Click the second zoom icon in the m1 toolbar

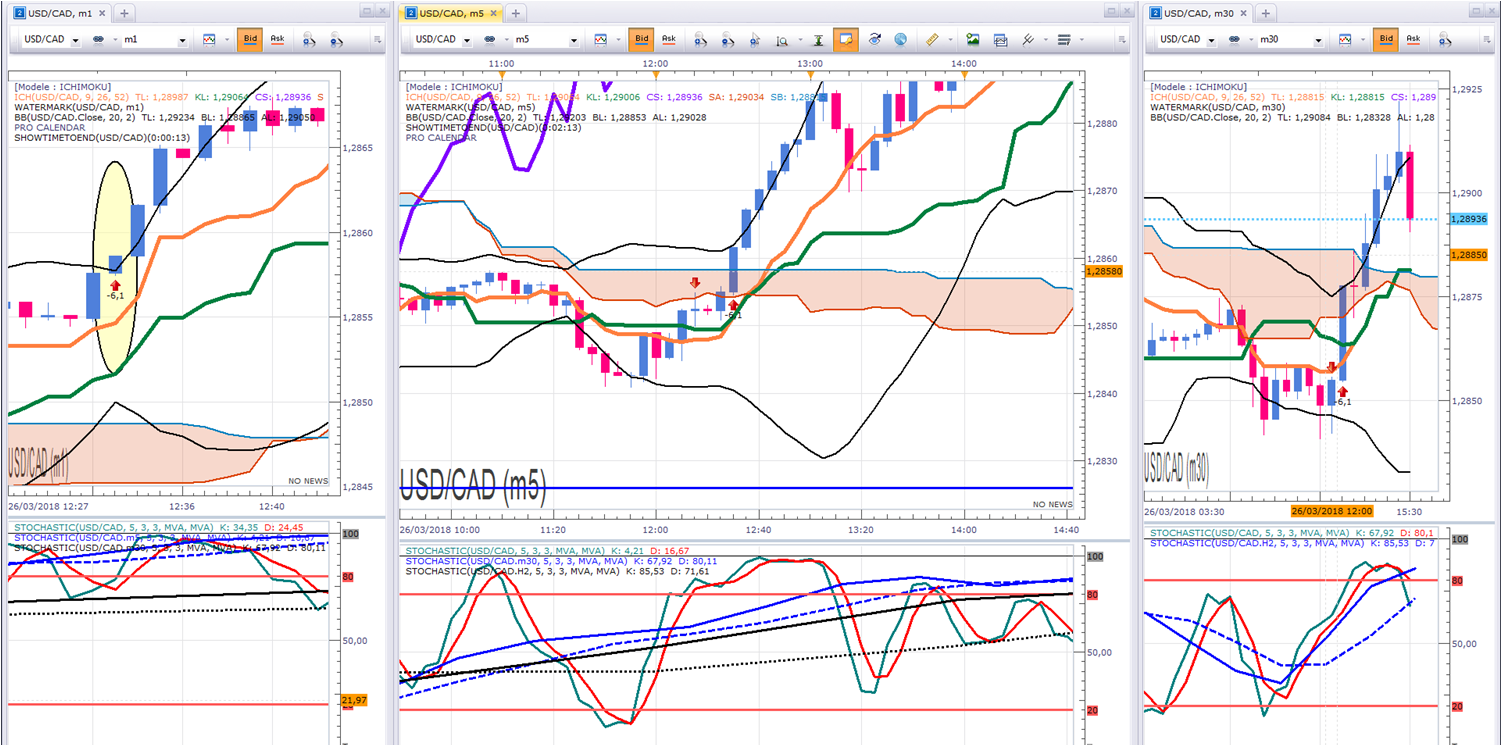point(337,40)
